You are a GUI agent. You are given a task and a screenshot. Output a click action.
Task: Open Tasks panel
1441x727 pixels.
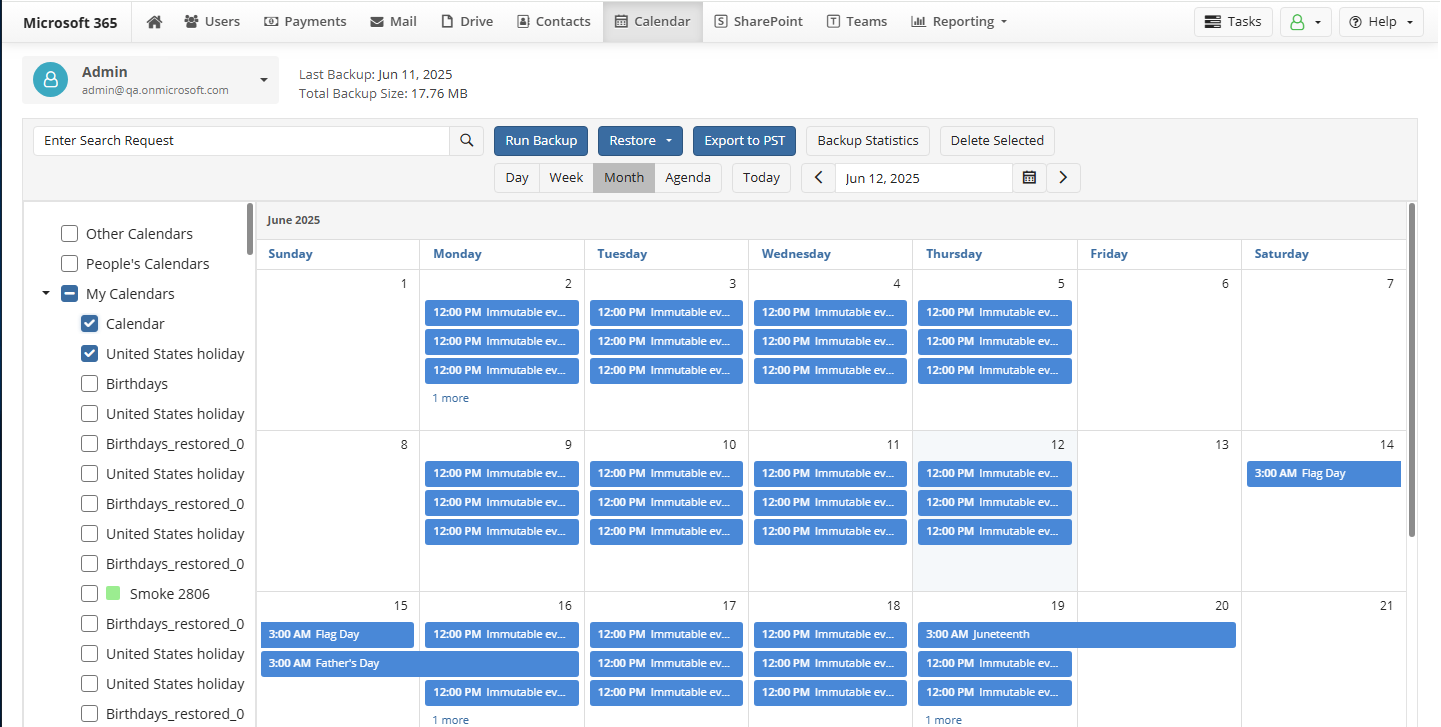[1233, 22]
